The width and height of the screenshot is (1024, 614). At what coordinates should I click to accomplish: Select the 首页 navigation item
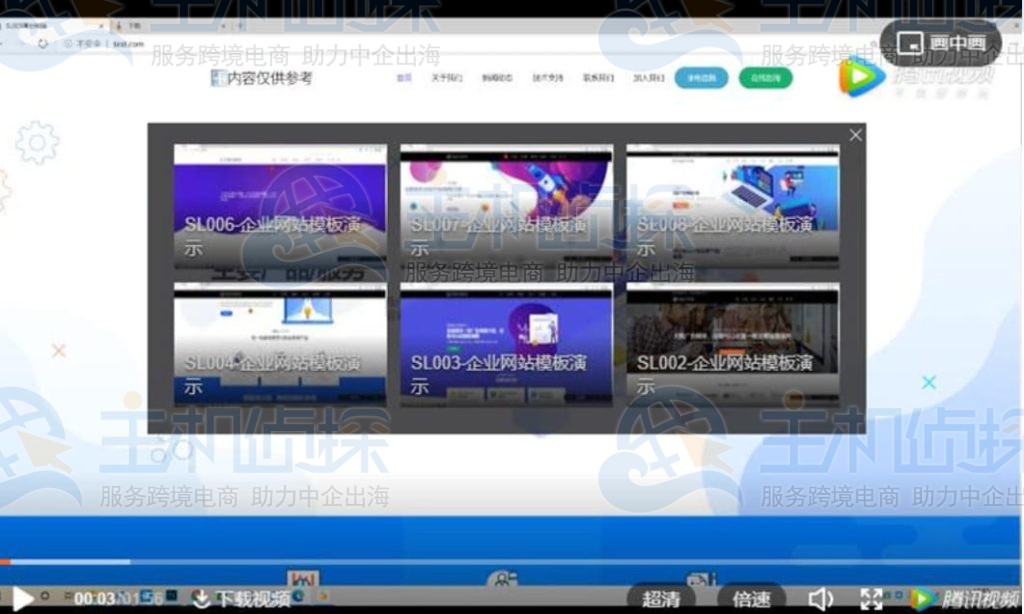pos(403,77)
